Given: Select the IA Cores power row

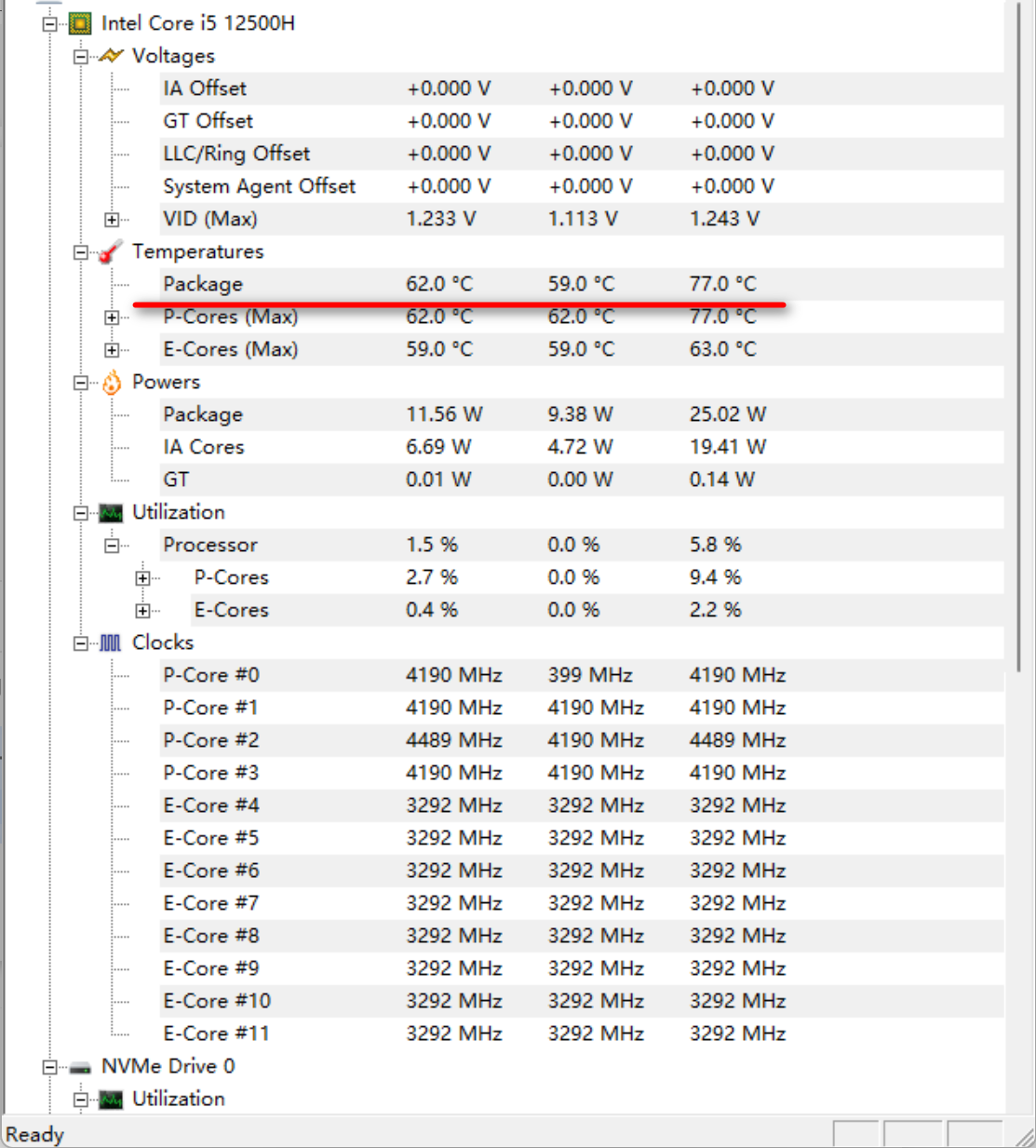Looking at the screenshot, I should pyautogui.click(x=583, y=447).
